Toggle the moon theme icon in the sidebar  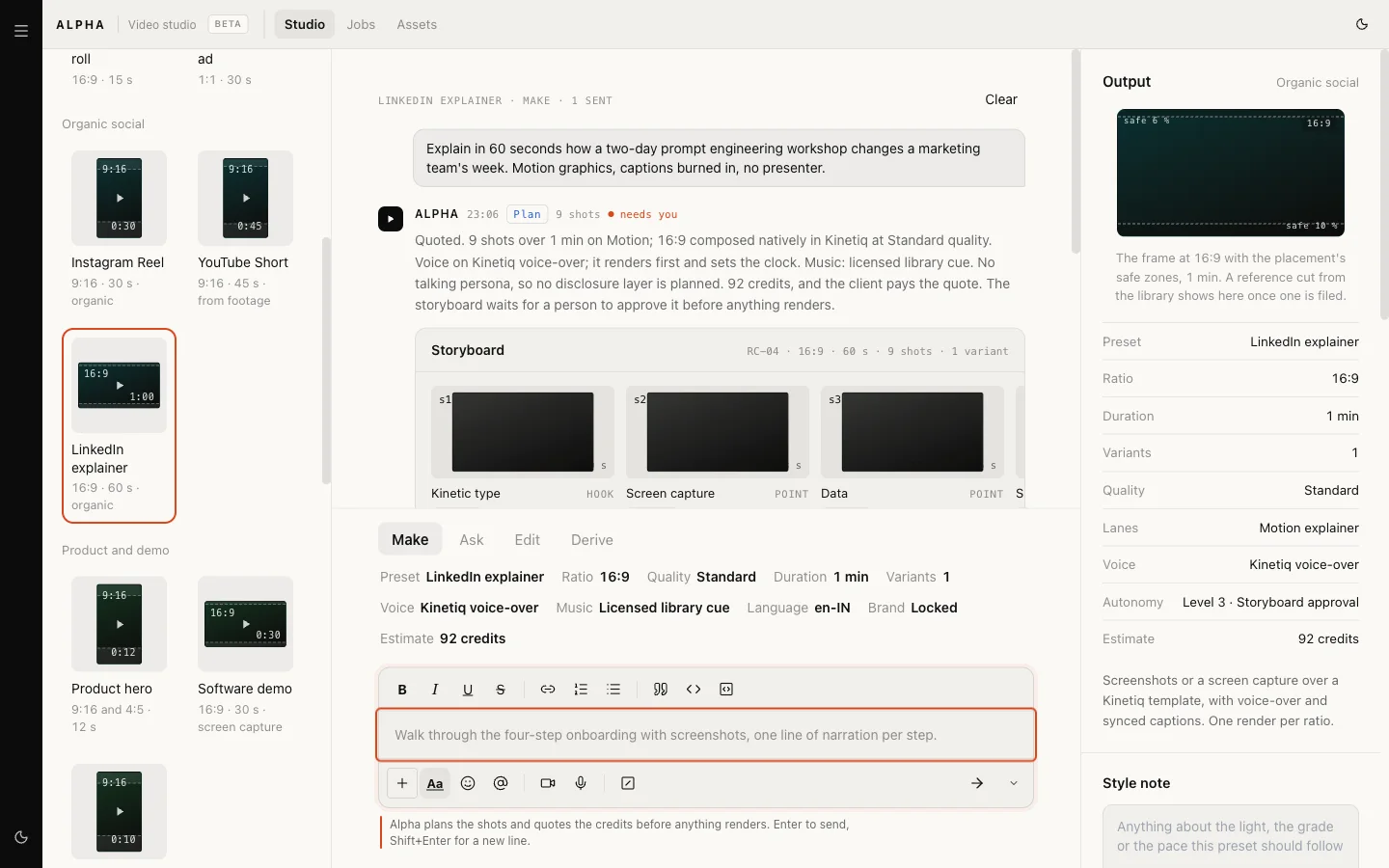pyautogui.click(x=21, y=837)
